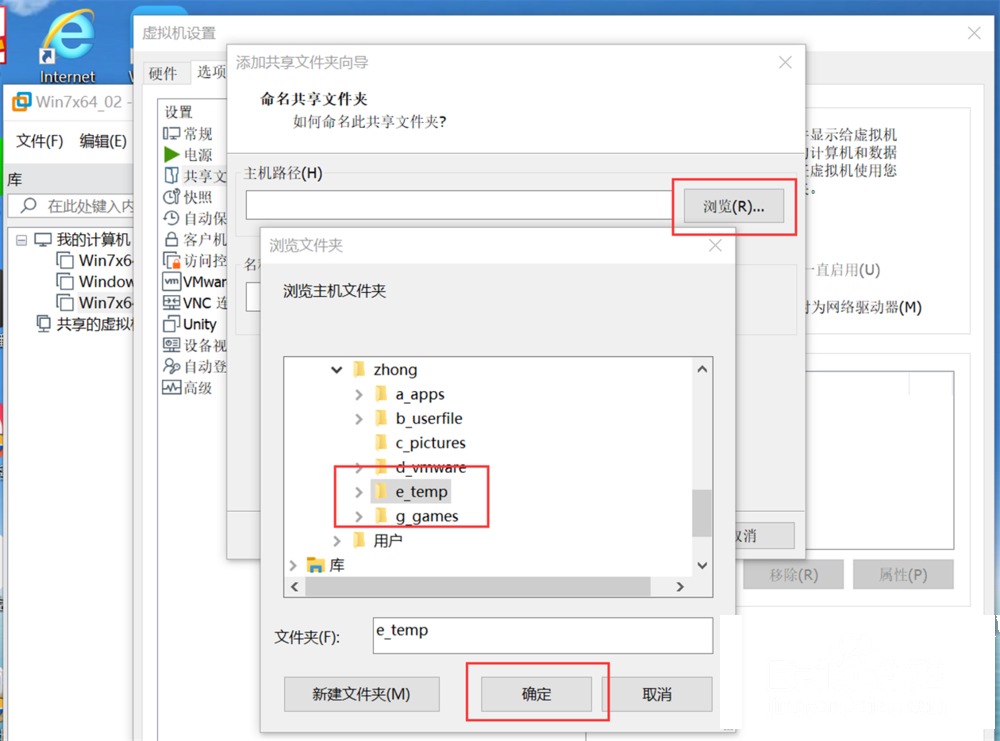This screenshot has width=1000, height=741.
Task: Collapse the zhong folder node
Action: (337, 369)
